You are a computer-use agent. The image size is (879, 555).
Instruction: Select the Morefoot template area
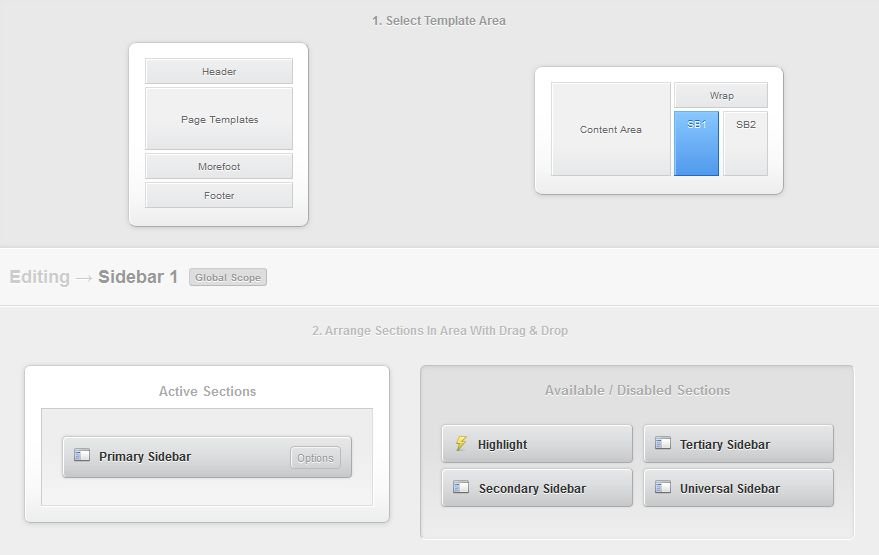tap(219, 167)
